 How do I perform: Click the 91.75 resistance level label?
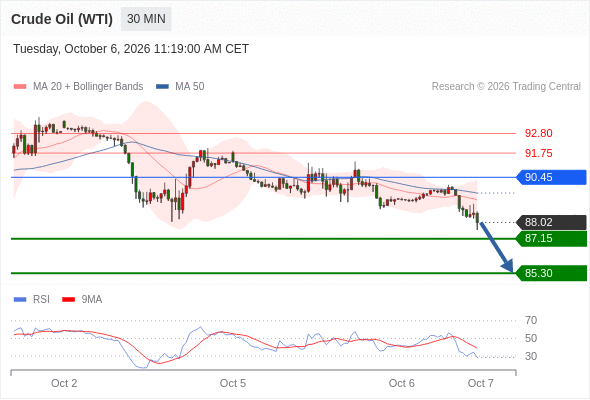point(538,153)
